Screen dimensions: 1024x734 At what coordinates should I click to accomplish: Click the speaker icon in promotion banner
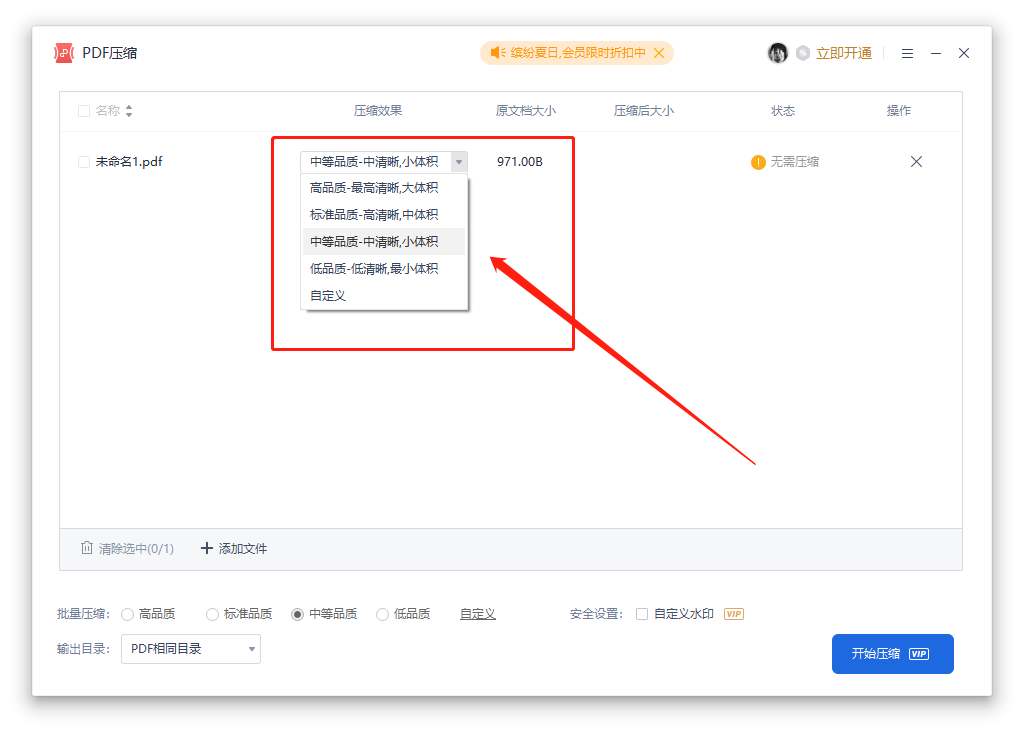pyautogui.click(x=498, y=53)
